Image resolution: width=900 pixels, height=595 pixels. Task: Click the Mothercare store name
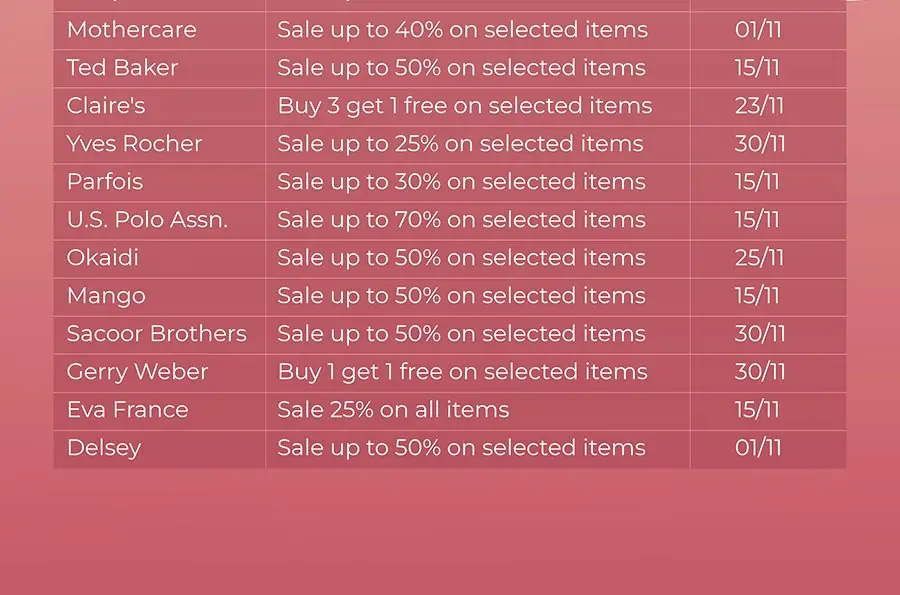point(131,30)
